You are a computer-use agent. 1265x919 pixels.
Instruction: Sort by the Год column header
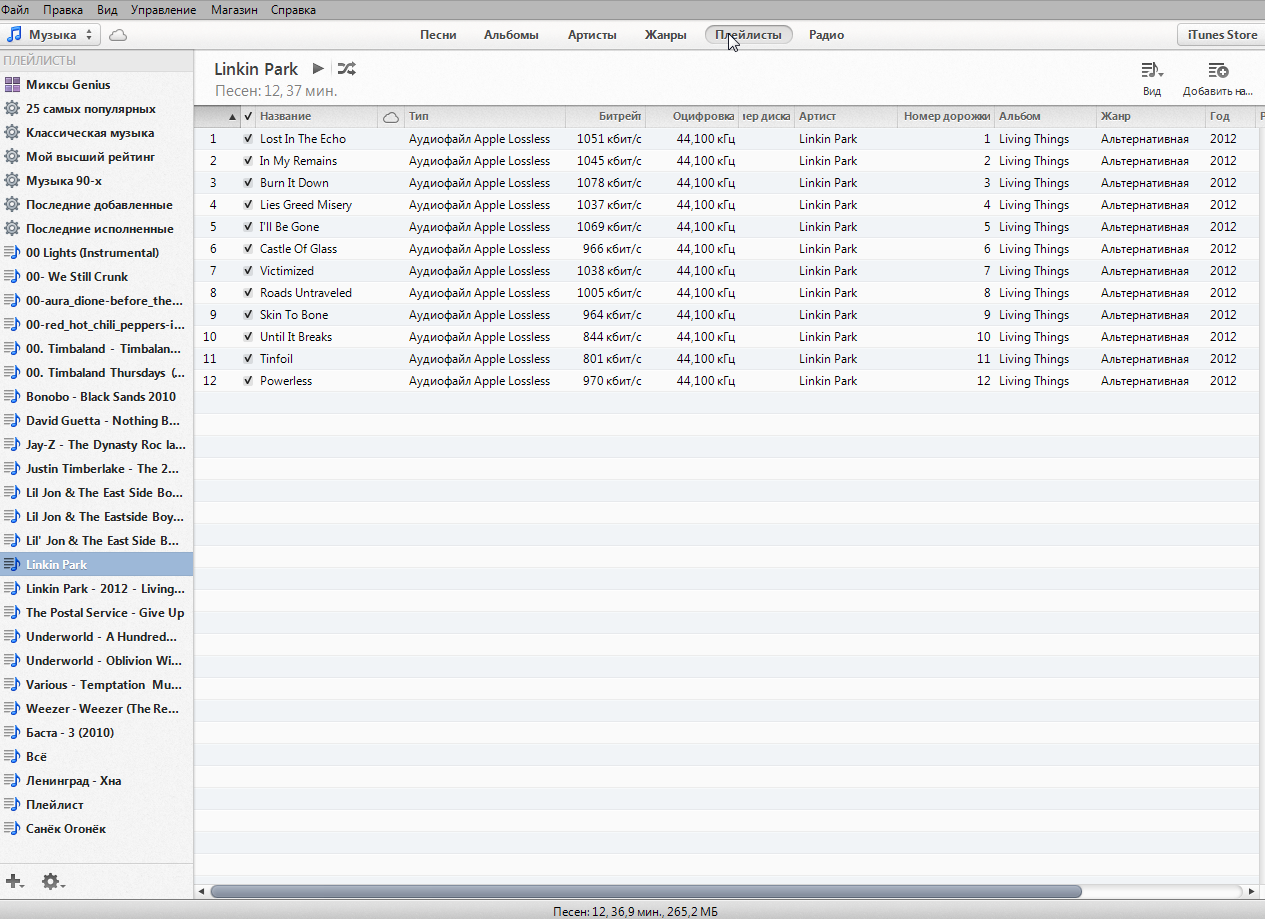[x=1230, y=117]
